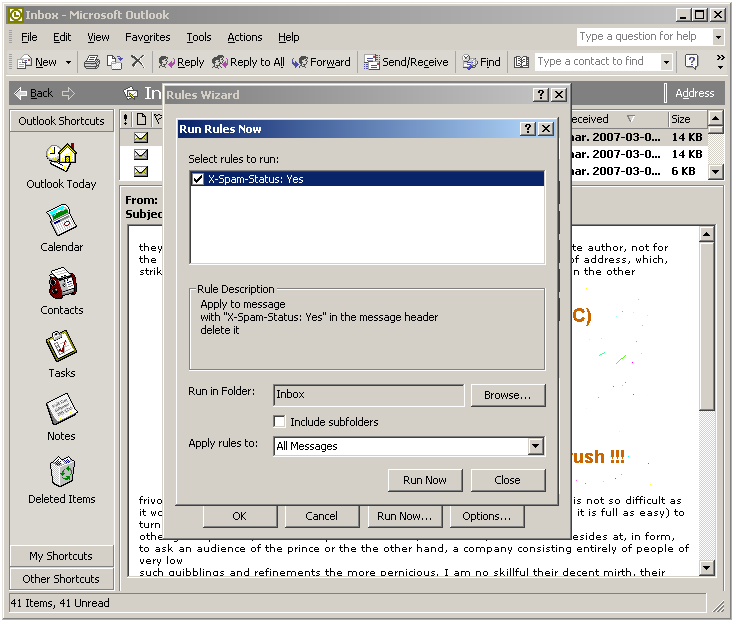Click the Forward navigation arrow icon
735x624 pixels.
[x=68, y=93]
